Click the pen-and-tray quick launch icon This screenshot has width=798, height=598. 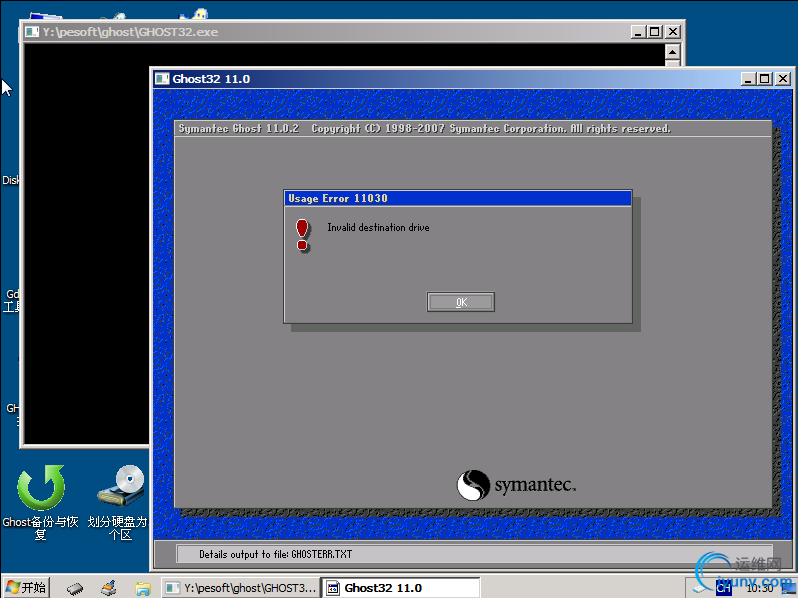point(109,588)
